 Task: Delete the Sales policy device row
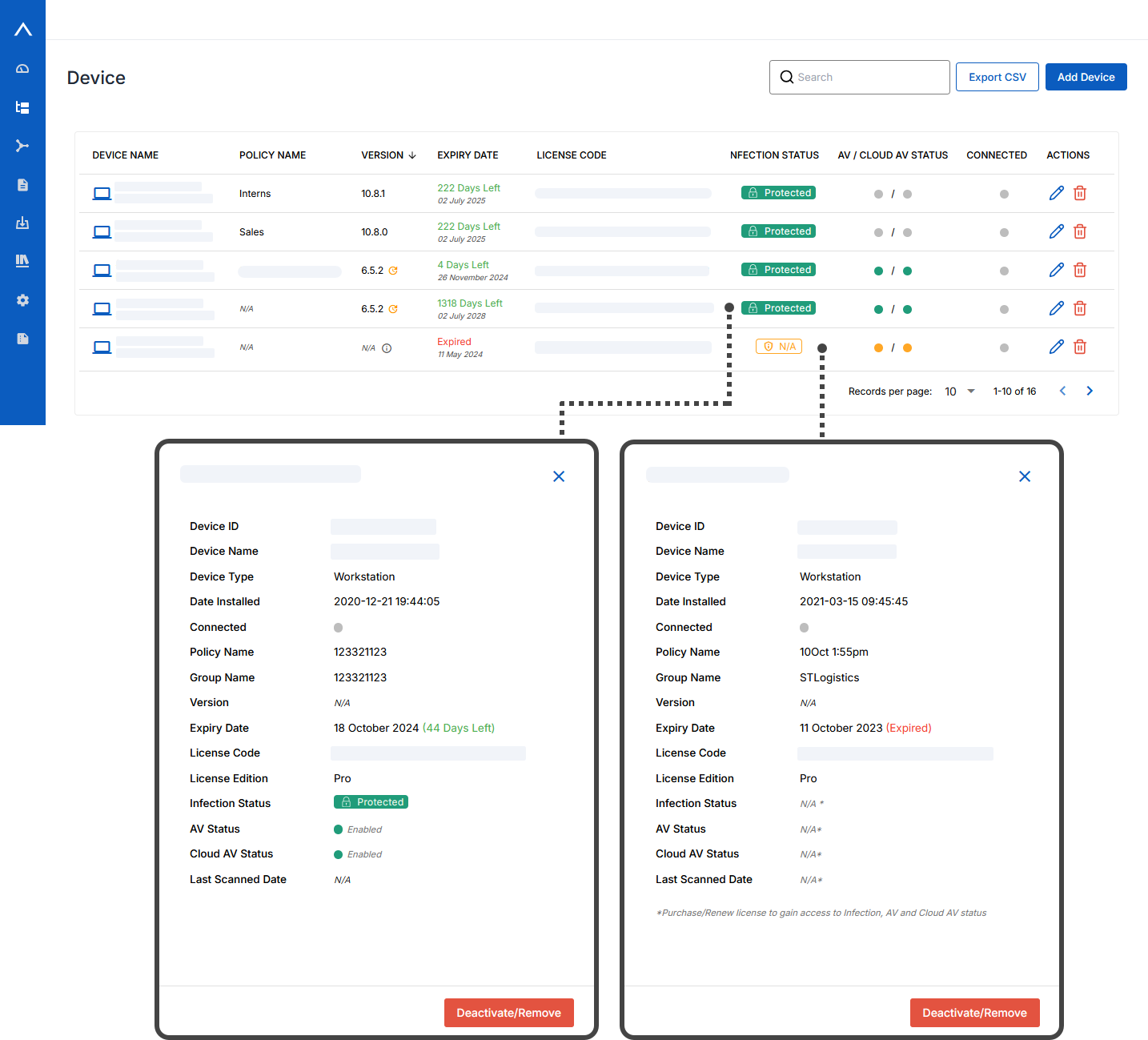tap(1080, 231)
